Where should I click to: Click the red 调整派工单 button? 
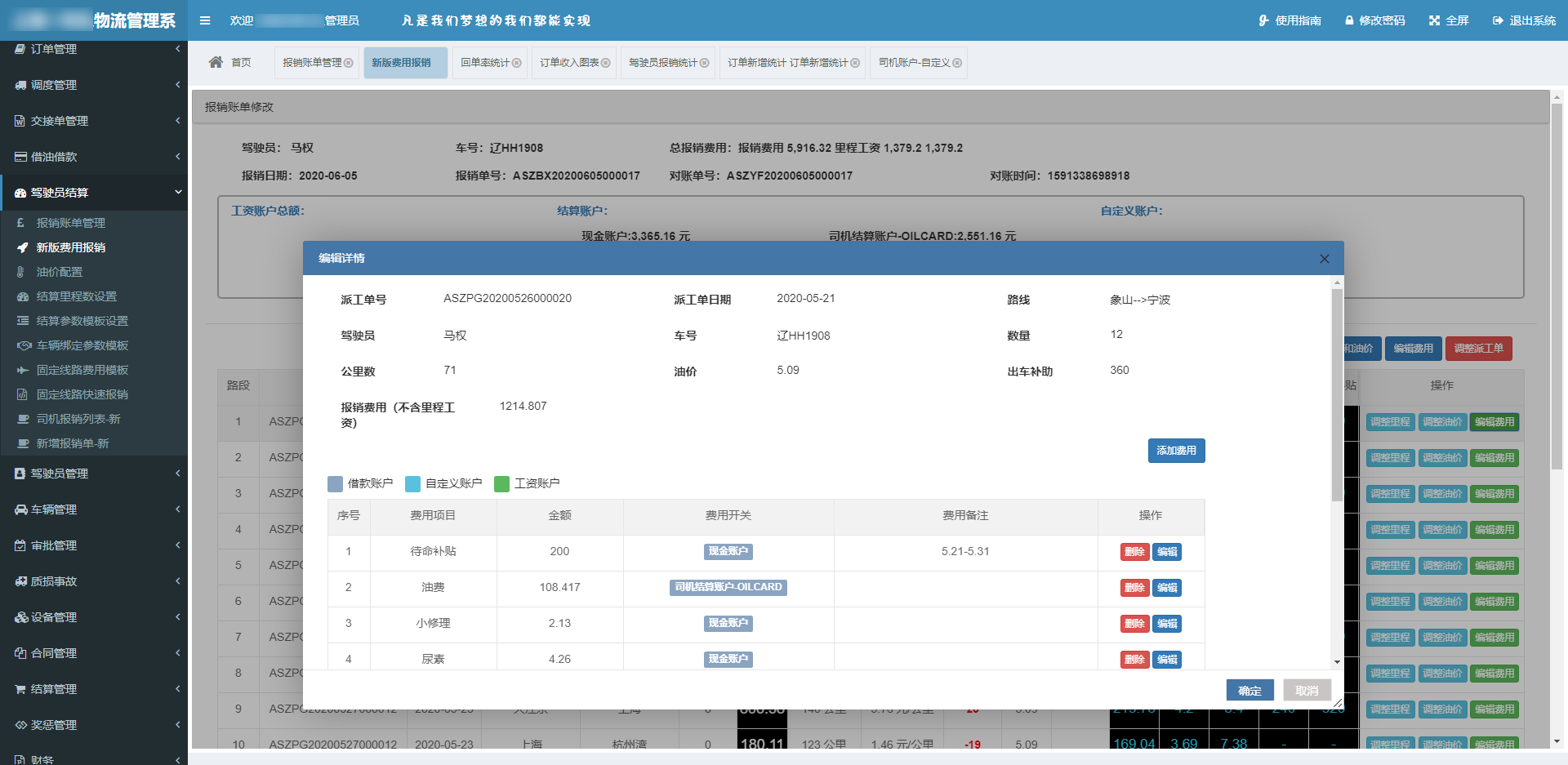point(1478,349)
